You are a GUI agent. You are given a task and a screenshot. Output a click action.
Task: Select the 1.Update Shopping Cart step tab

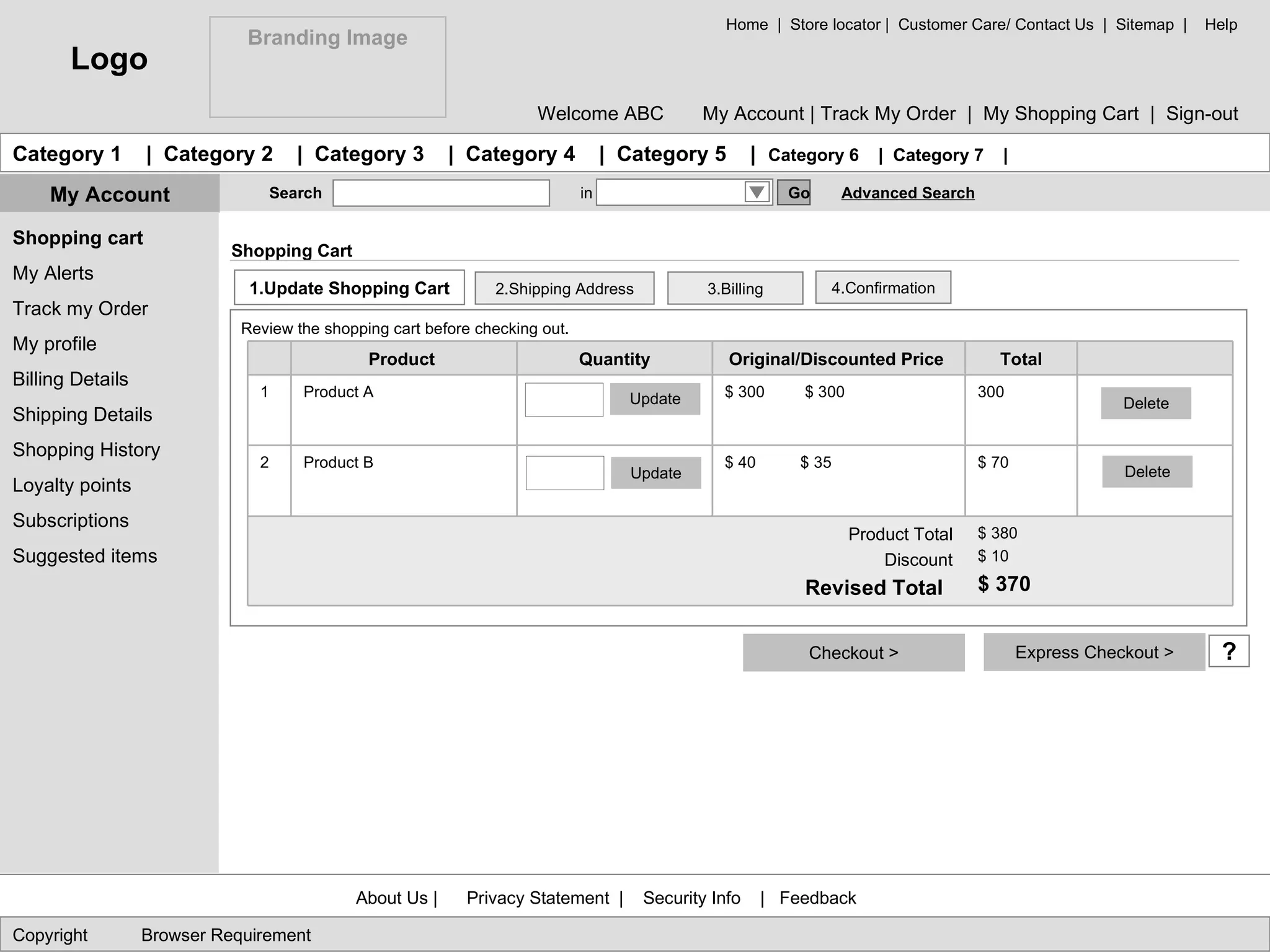tap(349, 288)
